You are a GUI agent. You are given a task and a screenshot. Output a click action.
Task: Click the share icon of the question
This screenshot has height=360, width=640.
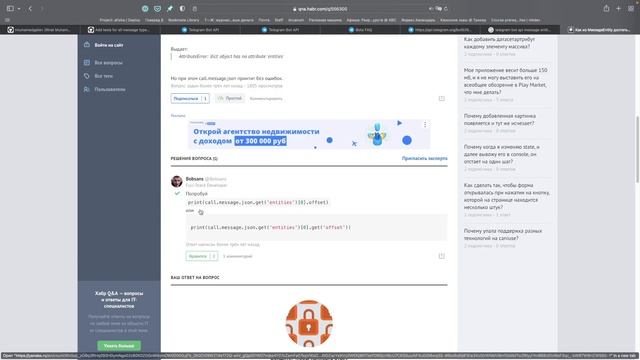442,98
